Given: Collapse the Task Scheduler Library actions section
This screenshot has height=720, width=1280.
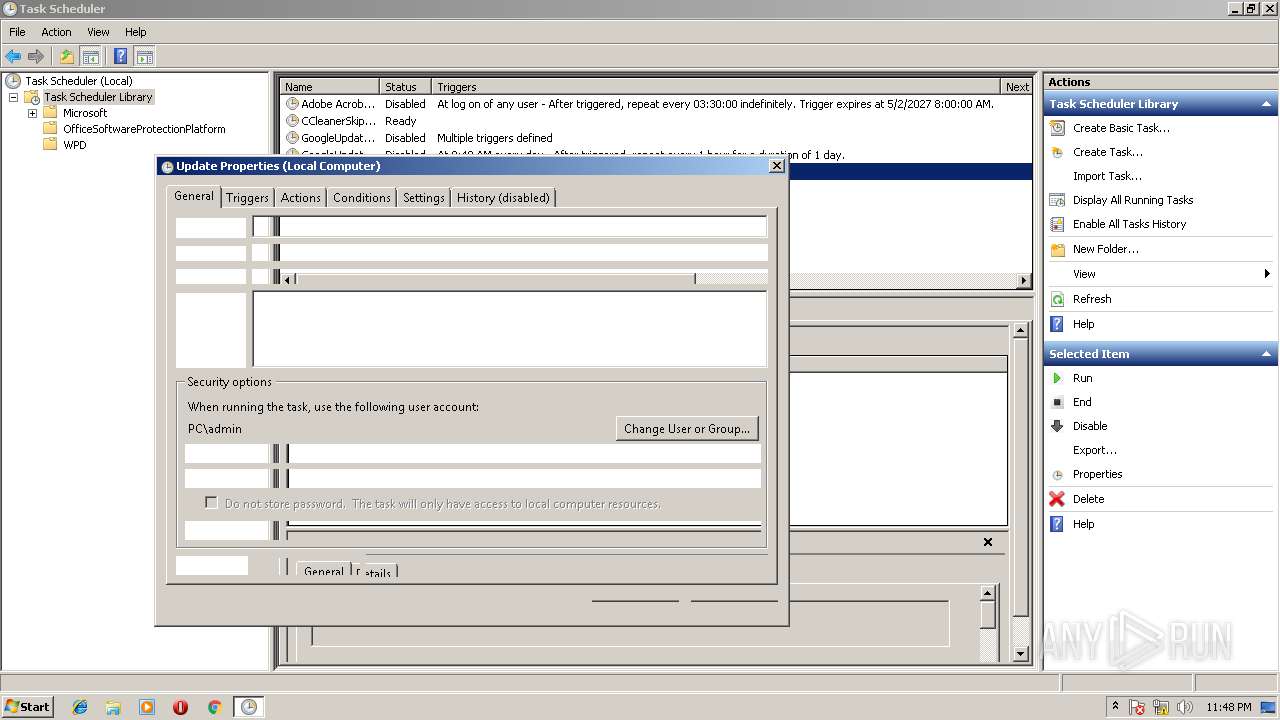Looking at the screenshot, I should pyautogui.click(x=1267, y=104).
